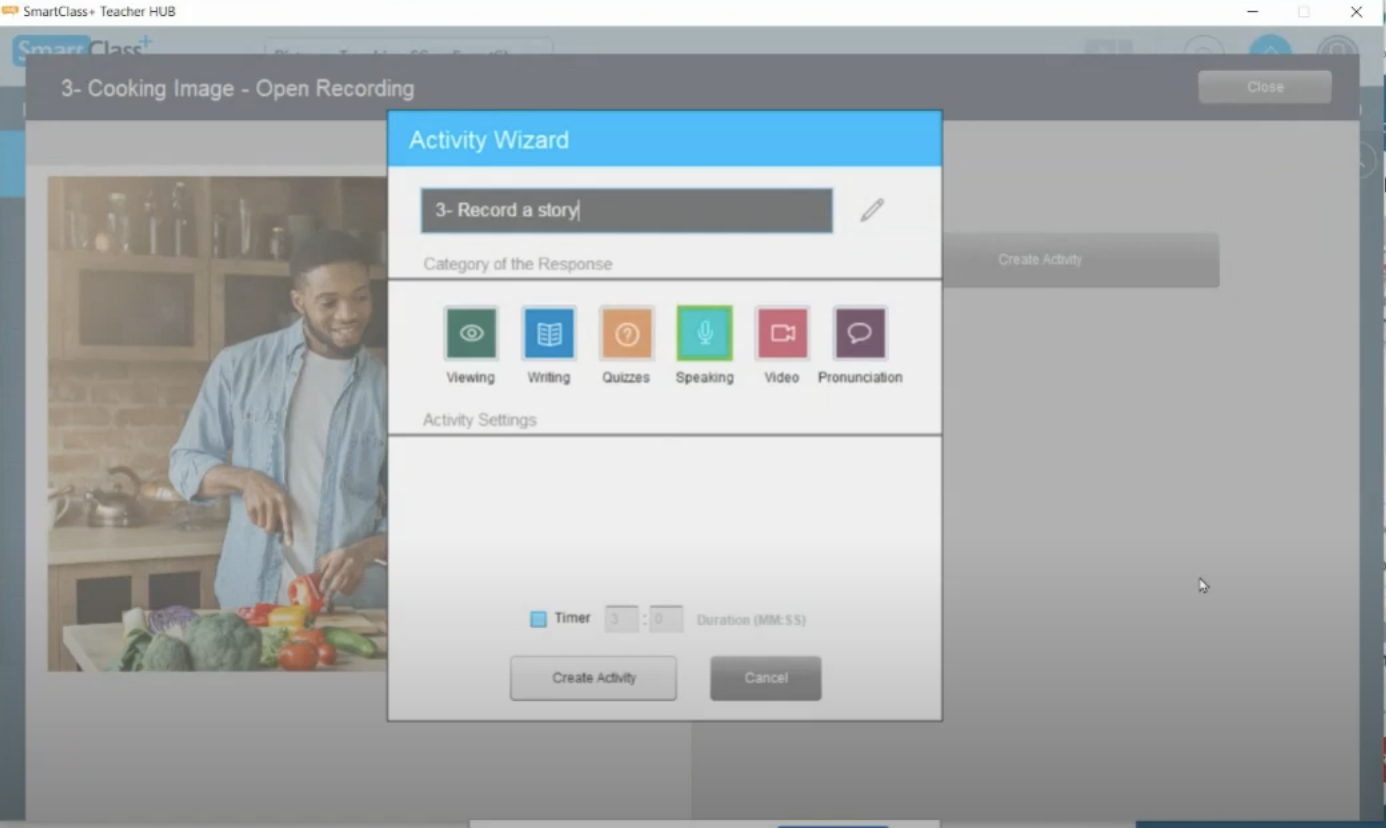Pick the Quizzes category icon
The image size is (1386, 828).
pos(626,333)
